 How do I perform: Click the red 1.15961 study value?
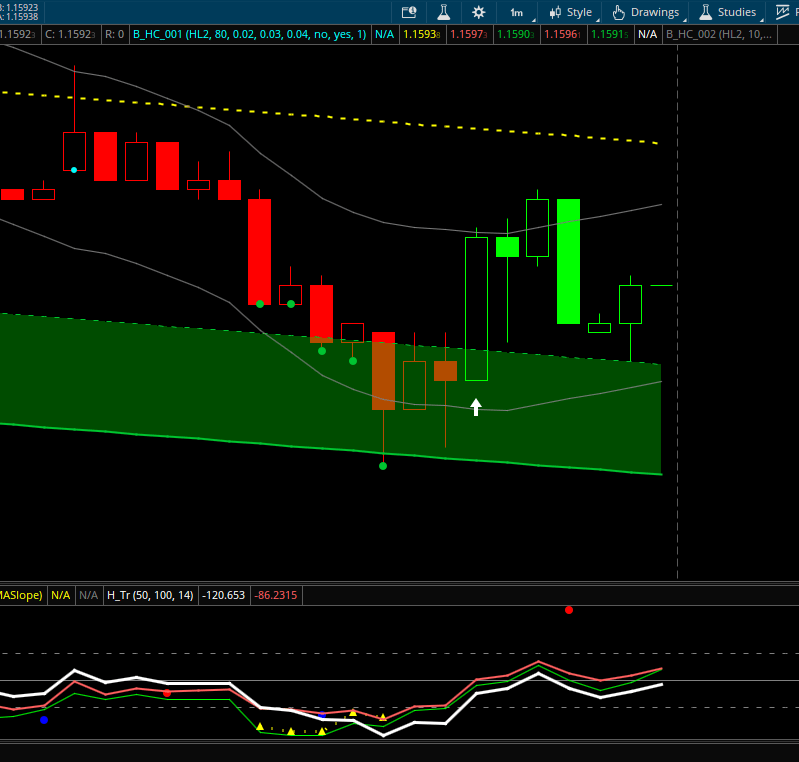[x=563, y=34]
